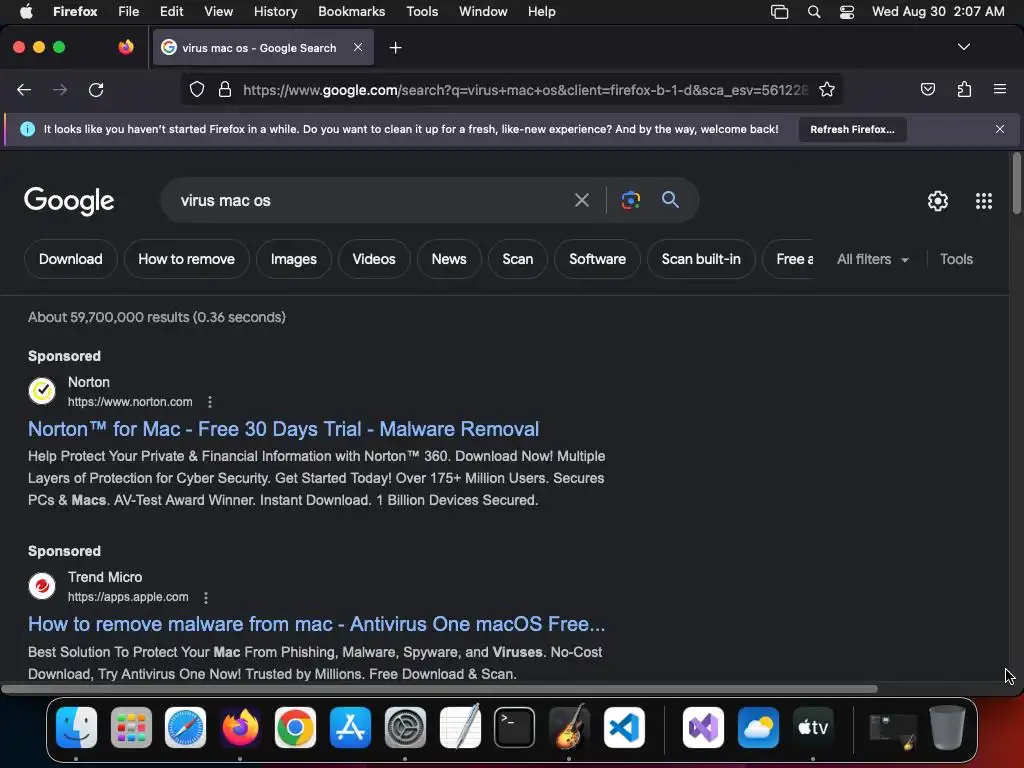Open the Window menu
Viewport: 1024px width, 768px height.
tap(483, 12)
